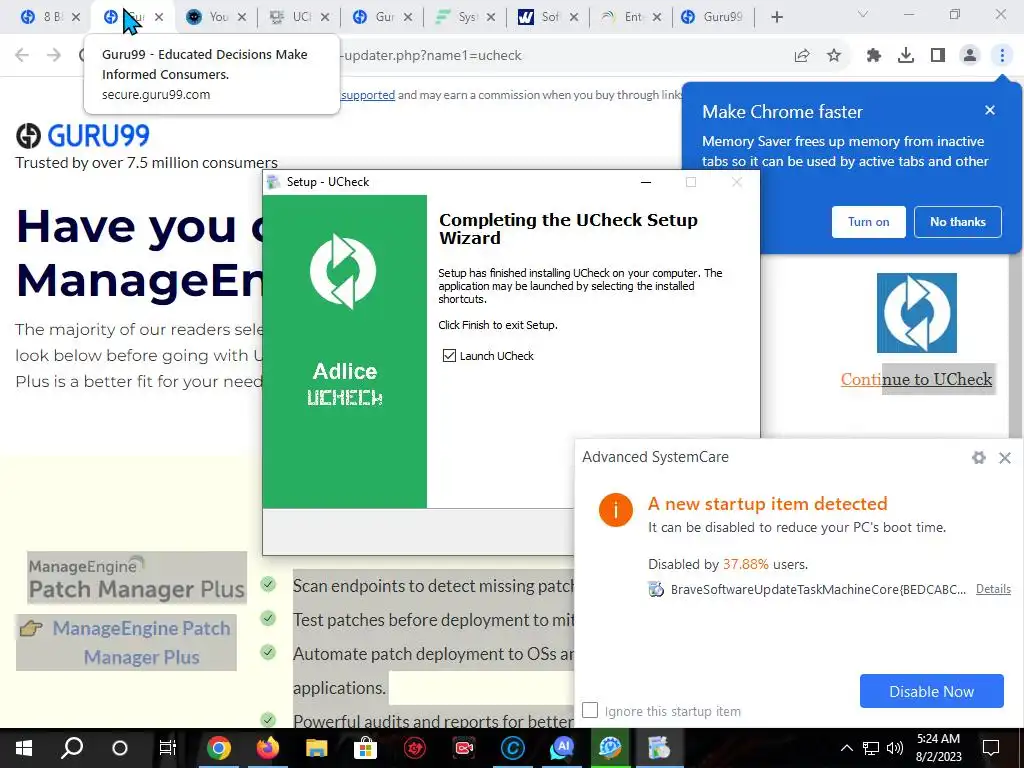Open Firefox from the taskbar
This screenshot has height=768, width=1024.
pos(267,748)
